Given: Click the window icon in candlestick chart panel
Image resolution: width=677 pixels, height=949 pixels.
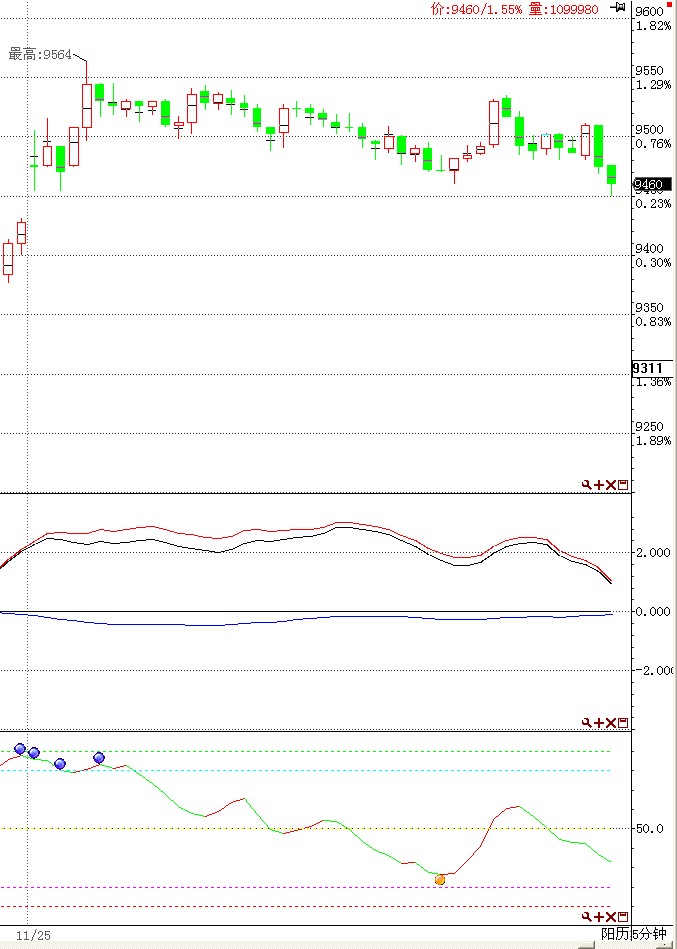Looking at the screenshot, I should [x=624, y=485].
